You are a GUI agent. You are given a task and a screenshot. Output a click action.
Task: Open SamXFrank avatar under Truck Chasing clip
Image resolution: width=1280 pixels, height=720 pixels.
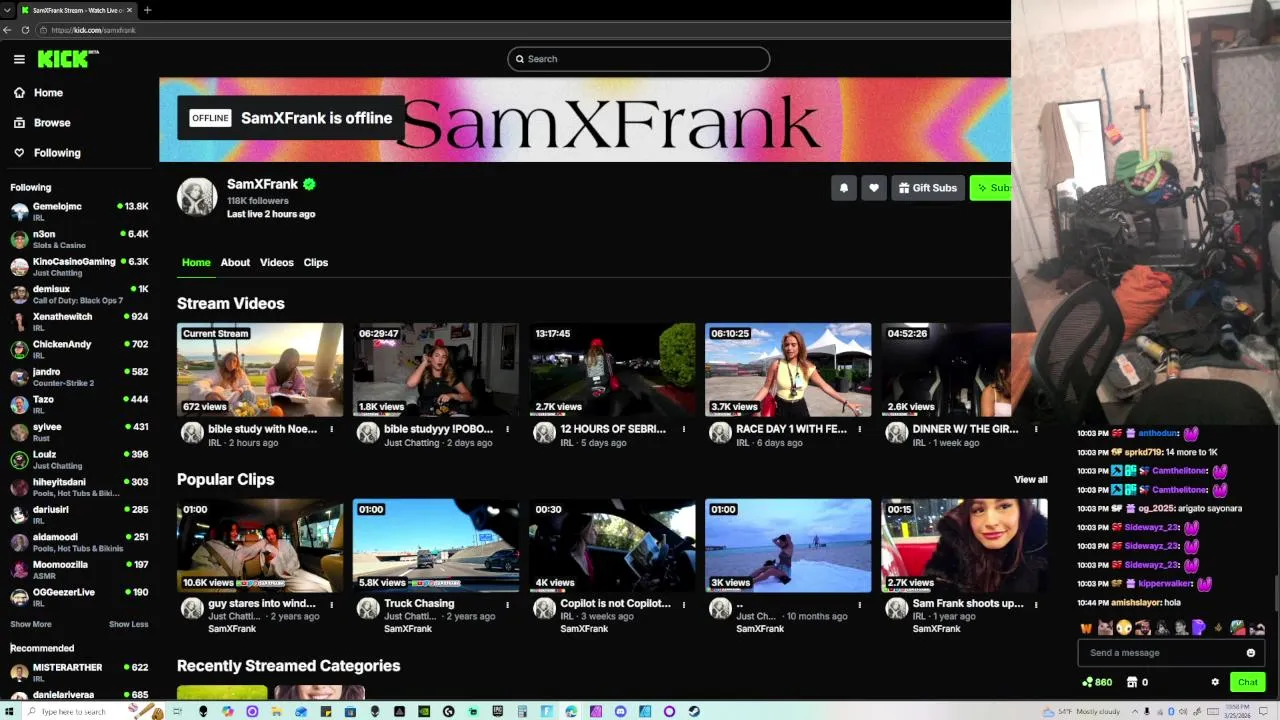(368, 609)
